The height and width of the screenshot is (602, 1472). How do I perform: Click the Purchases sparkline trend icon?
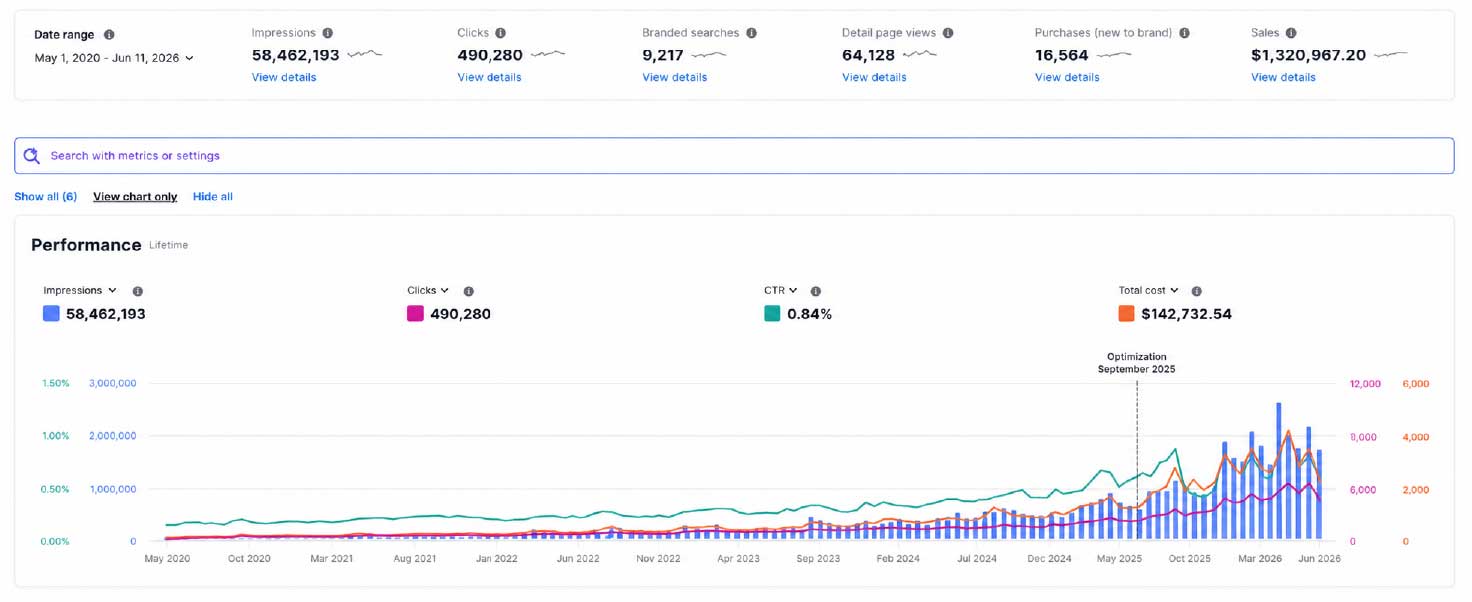(x=1113, y=54)
